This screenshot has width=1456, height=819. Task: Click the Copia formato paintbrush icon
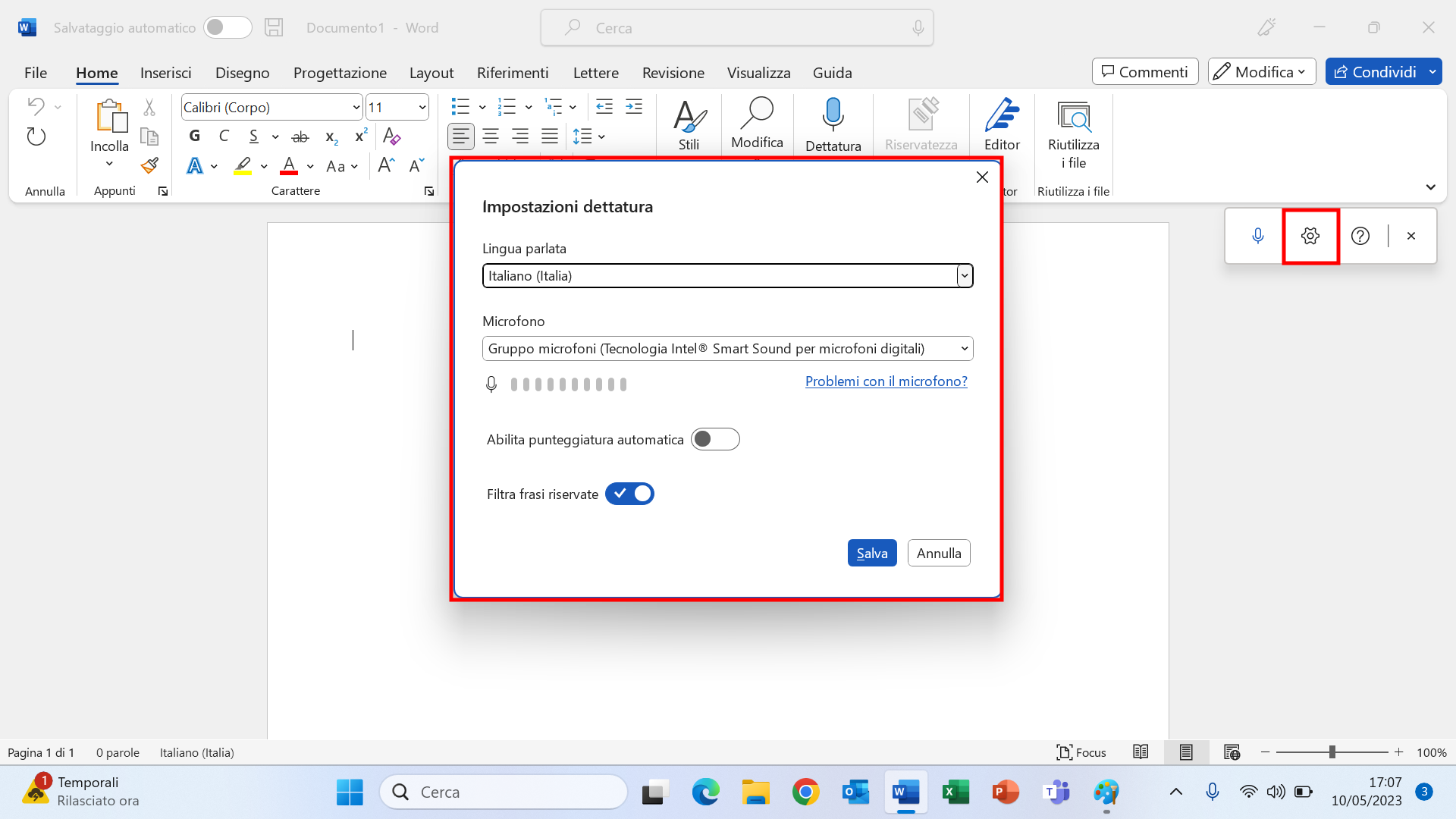(x=149, y=165)
